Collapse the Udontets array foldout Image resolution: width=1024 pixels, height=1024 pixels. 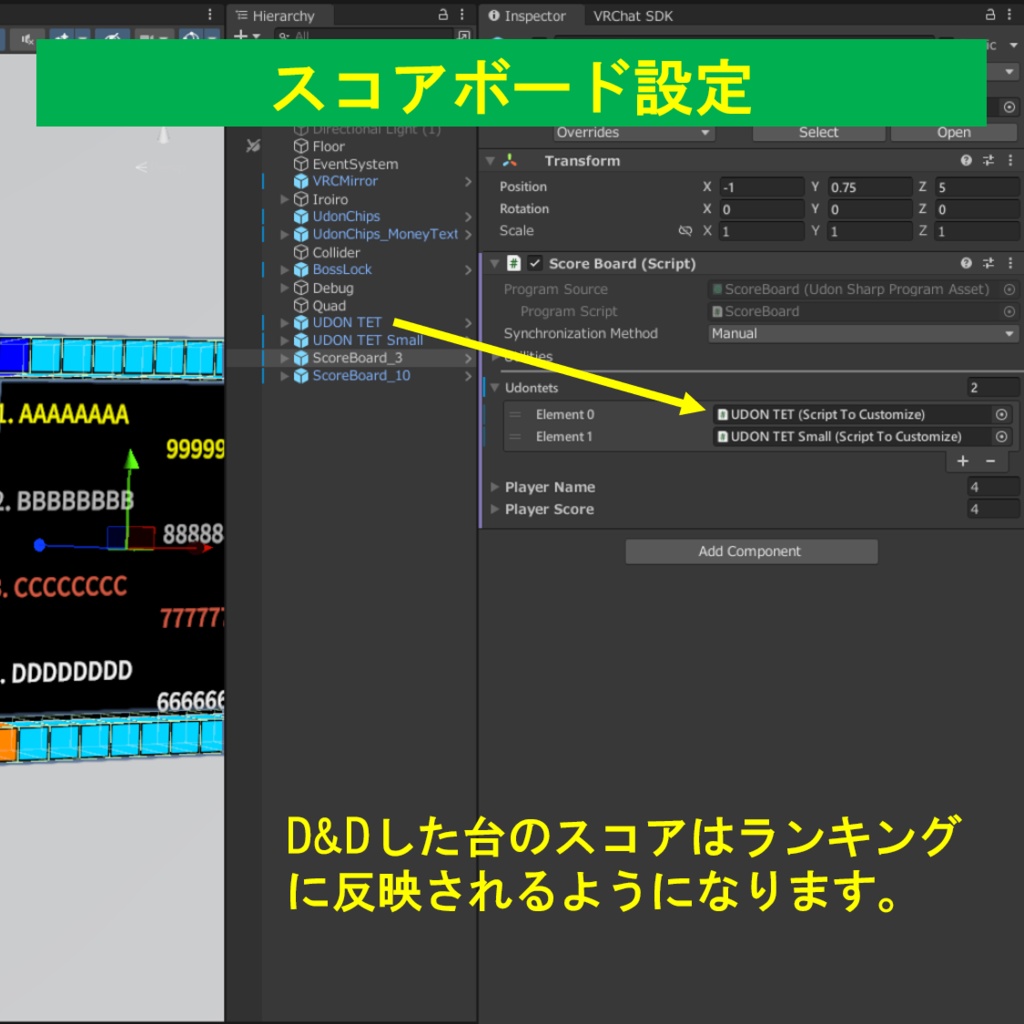[494, 388]
